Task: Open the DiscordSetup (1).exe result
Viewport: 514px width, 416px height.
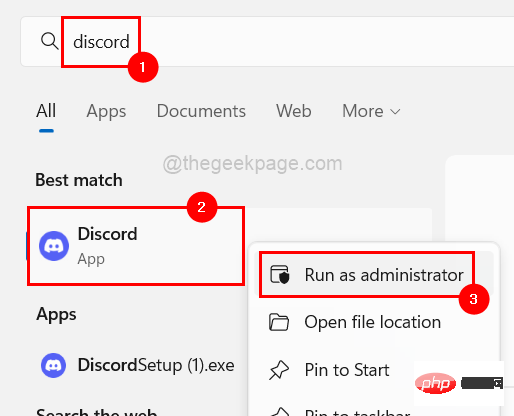Action: (137, 365)
